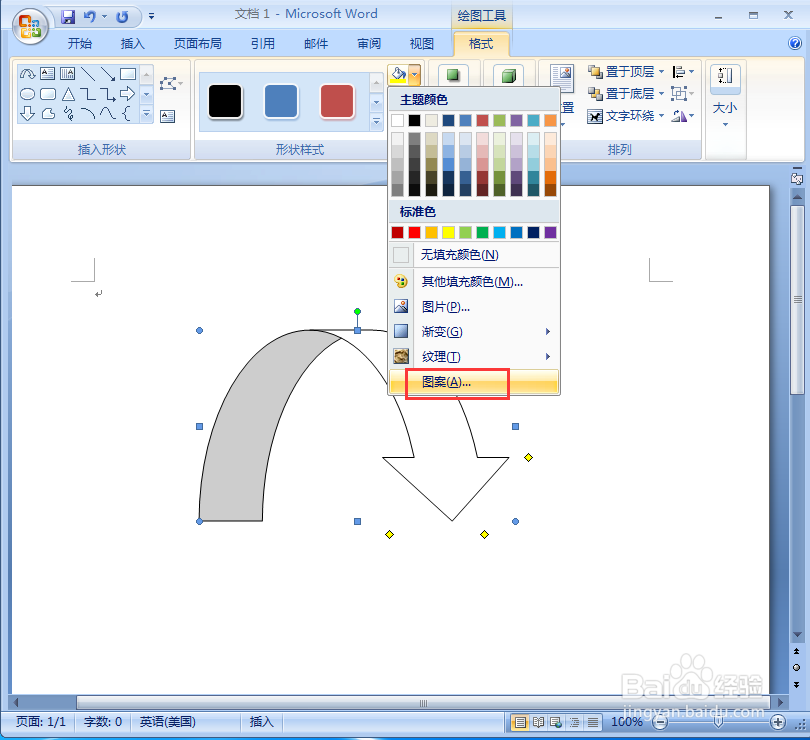Viewport: 810px width, 740px height.
Task: Pick the straight line shape
Action: [88, 74]
